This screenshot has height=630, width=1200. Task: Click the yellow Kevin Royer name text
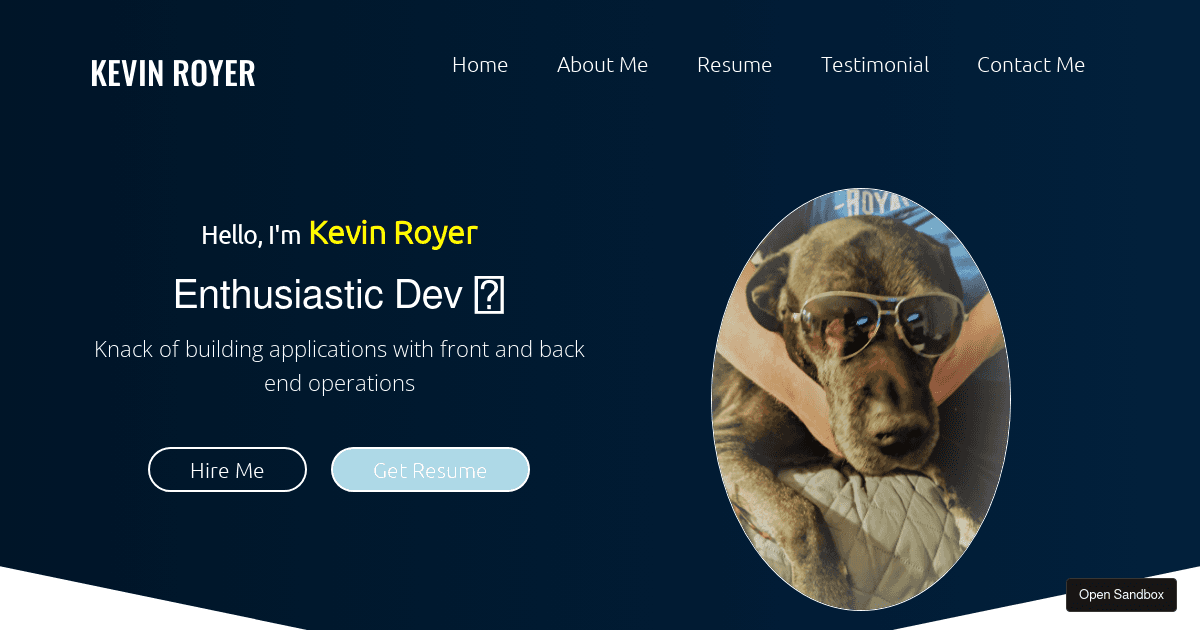(393, 233)
